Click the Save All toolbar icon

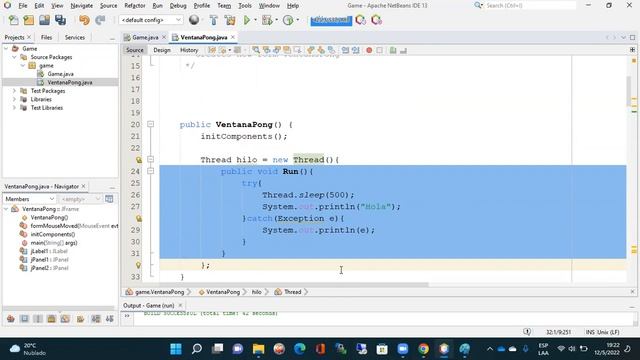(x=60, y=20)
